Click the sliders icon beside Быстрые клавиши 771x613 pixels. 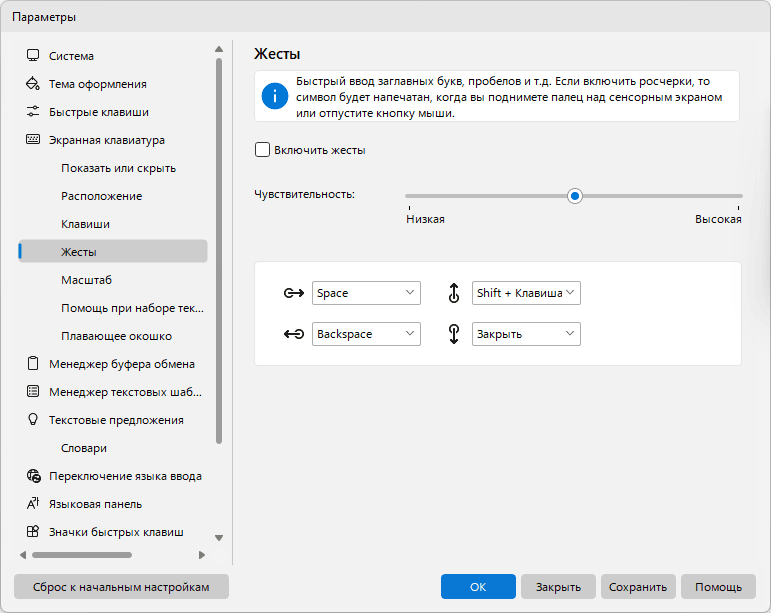point(33,112)
